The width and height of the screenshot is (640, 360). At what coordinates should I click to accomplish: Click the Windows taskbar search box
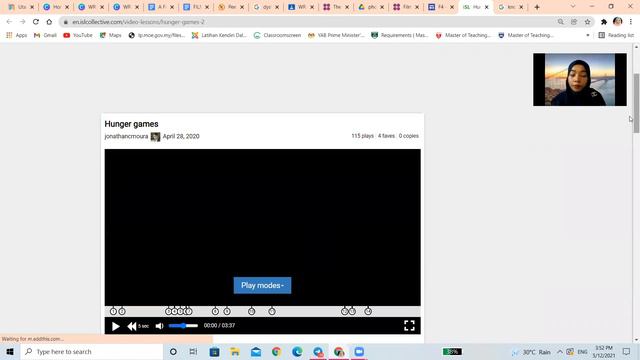(x=92, y=352)
